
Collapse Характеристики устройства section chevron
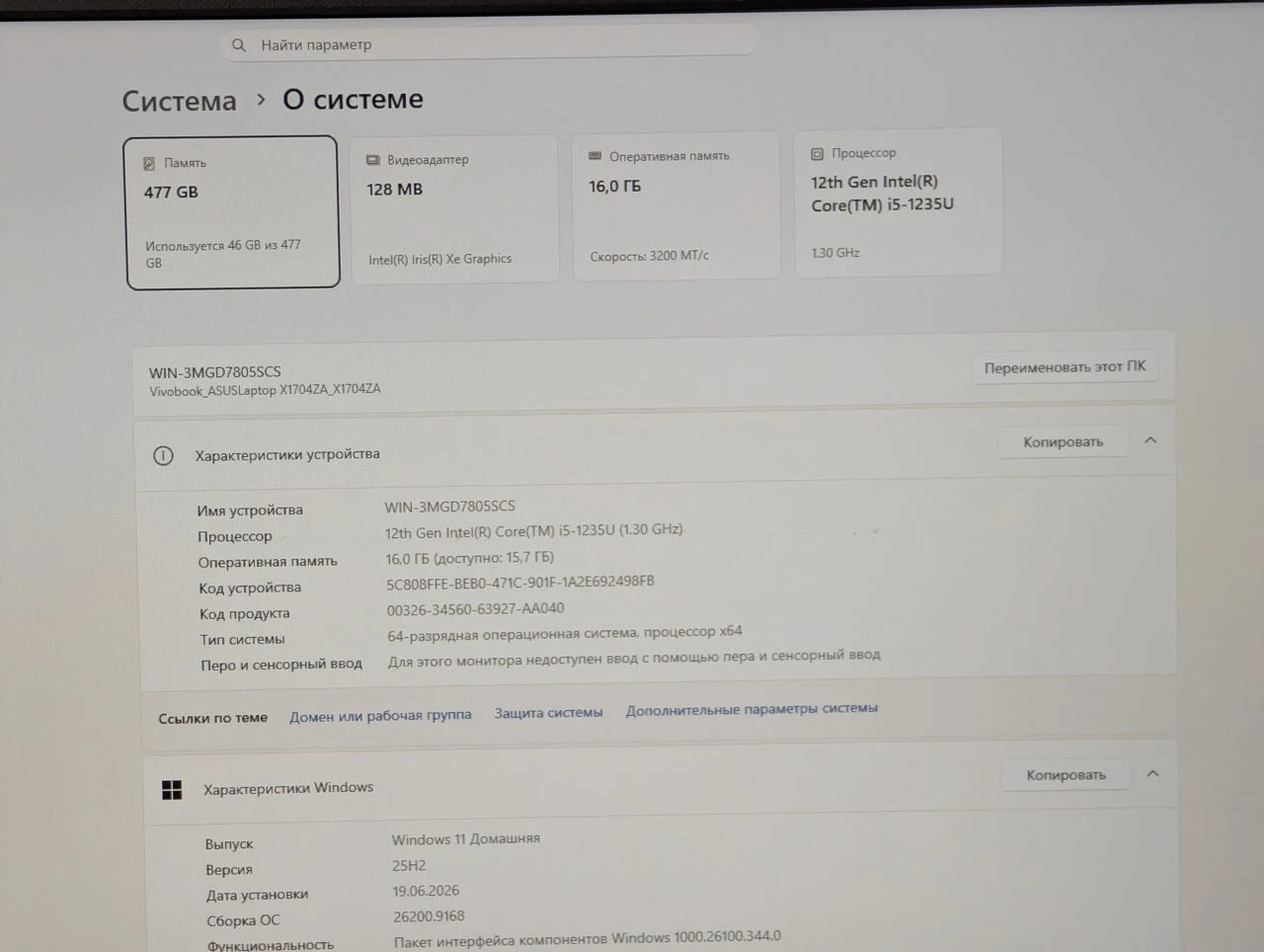point(1150,440)
